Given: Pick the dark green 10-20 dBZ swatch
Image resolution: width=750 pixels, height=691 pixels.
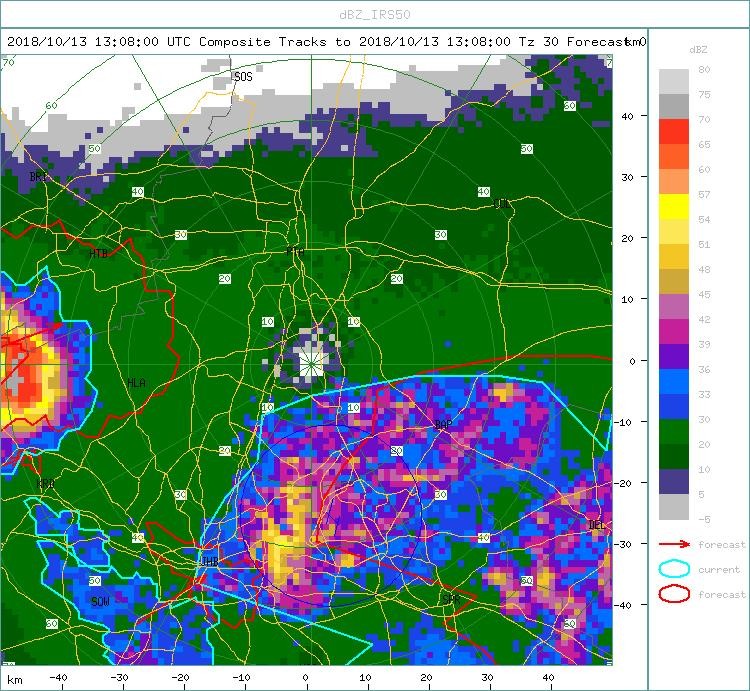Looking at the screenshot, I should point(673,456).
